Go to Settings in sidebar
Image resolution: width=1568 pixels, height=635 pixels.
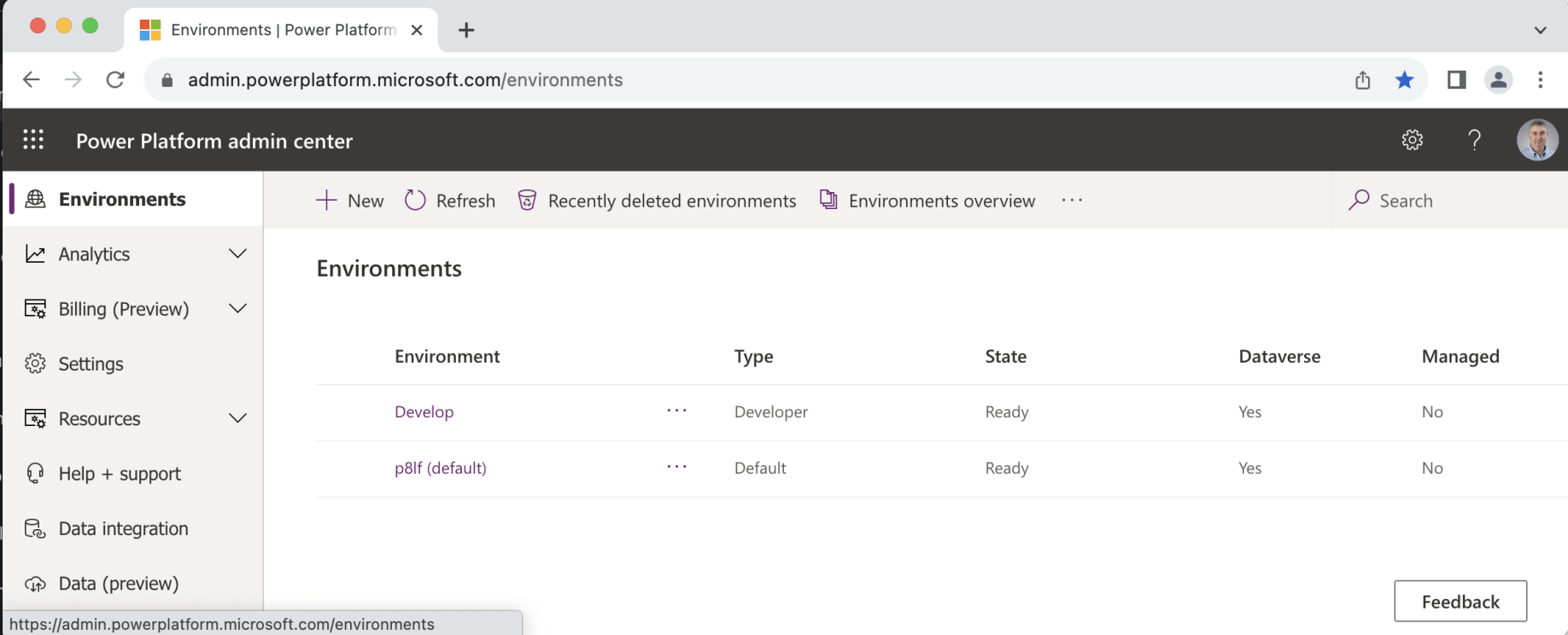click(91, 364)
